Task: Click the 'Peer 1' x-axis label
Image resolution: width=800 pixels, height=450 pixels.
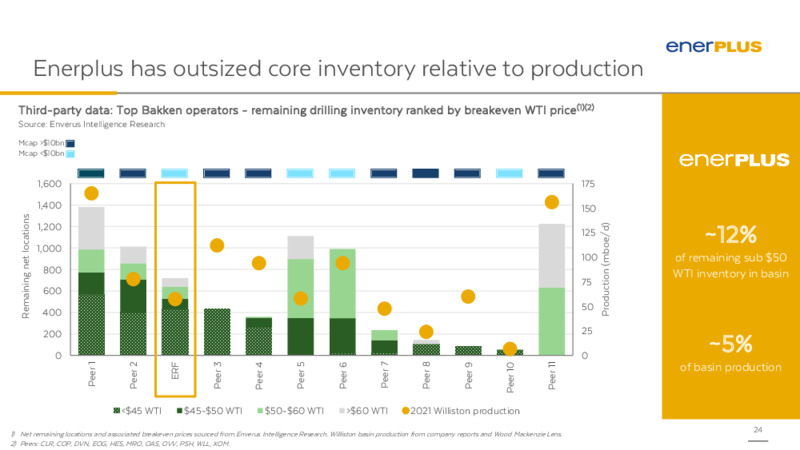Action: [x=91, y=374]
